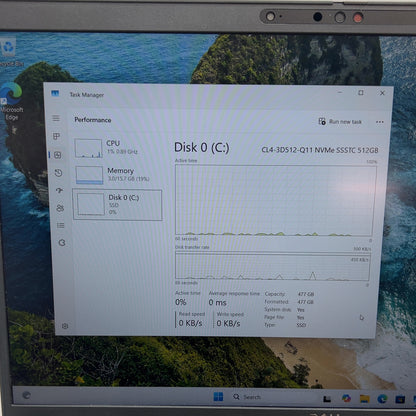
Task: Minimize the Task Manager window
Action: tap(340, 92)
